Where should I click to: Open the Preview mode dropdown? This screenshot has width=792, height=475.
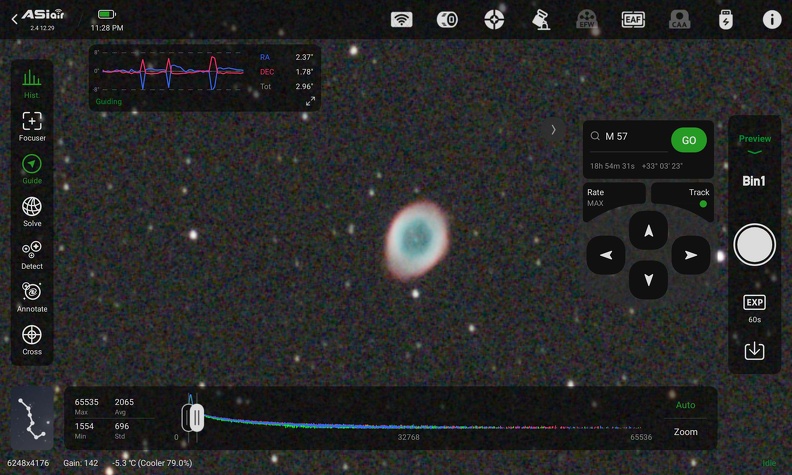[x=755, y=144]
